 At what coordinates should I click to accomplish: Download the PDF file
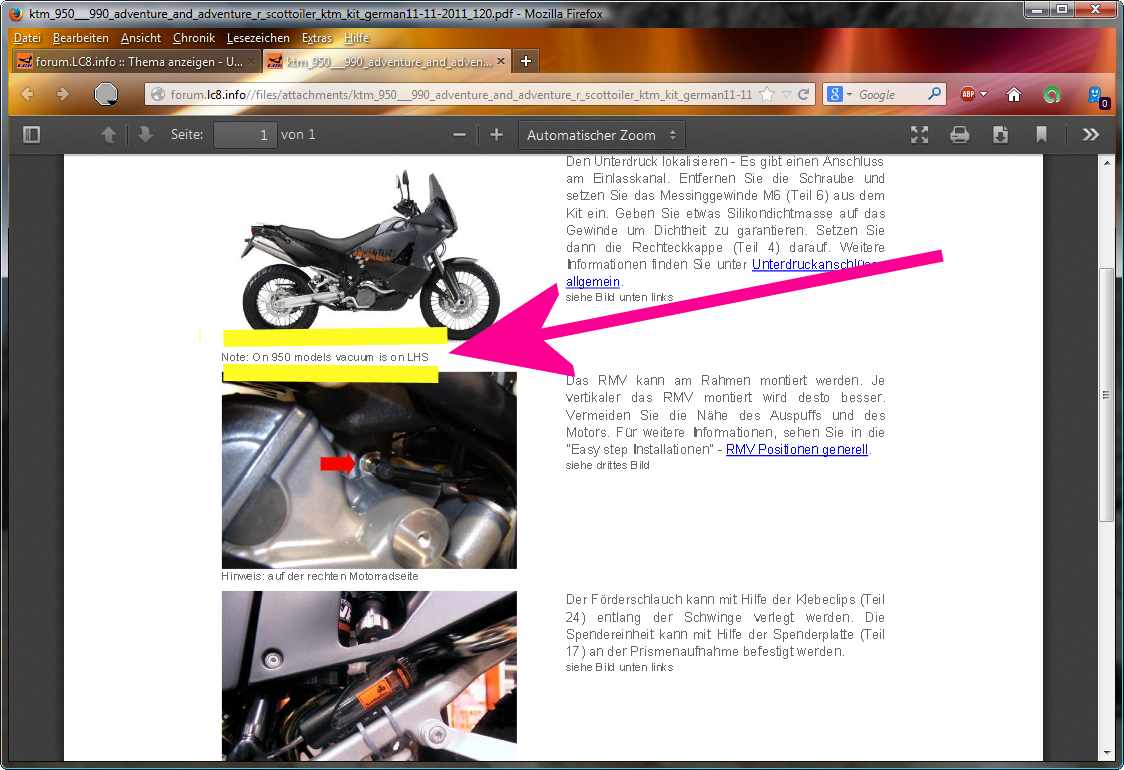coord(1000,135)
